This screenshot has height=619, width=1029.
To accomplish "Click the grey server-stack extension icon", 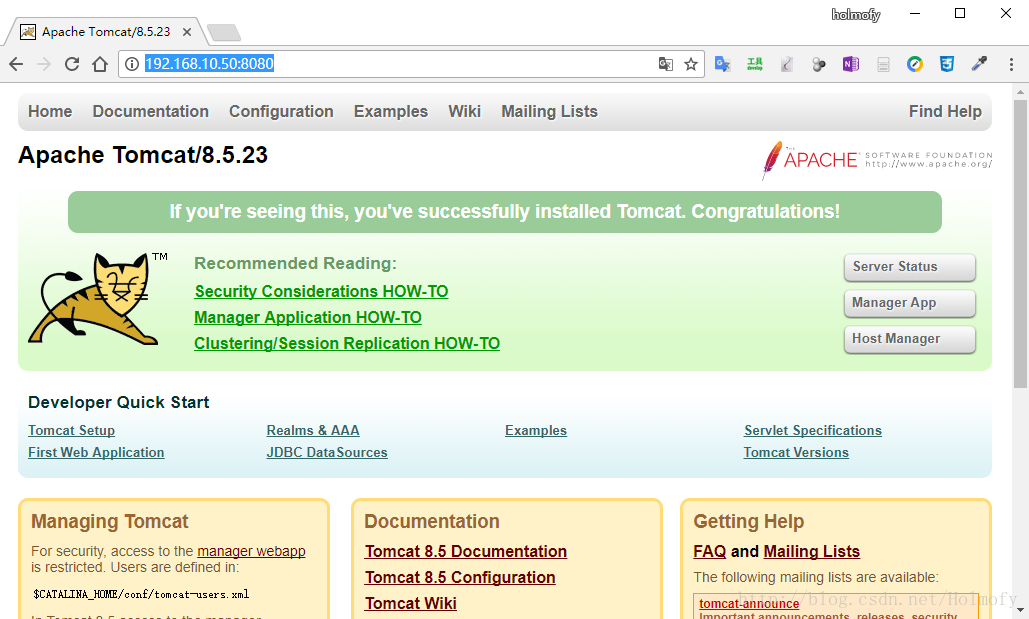I will (883, 64).
